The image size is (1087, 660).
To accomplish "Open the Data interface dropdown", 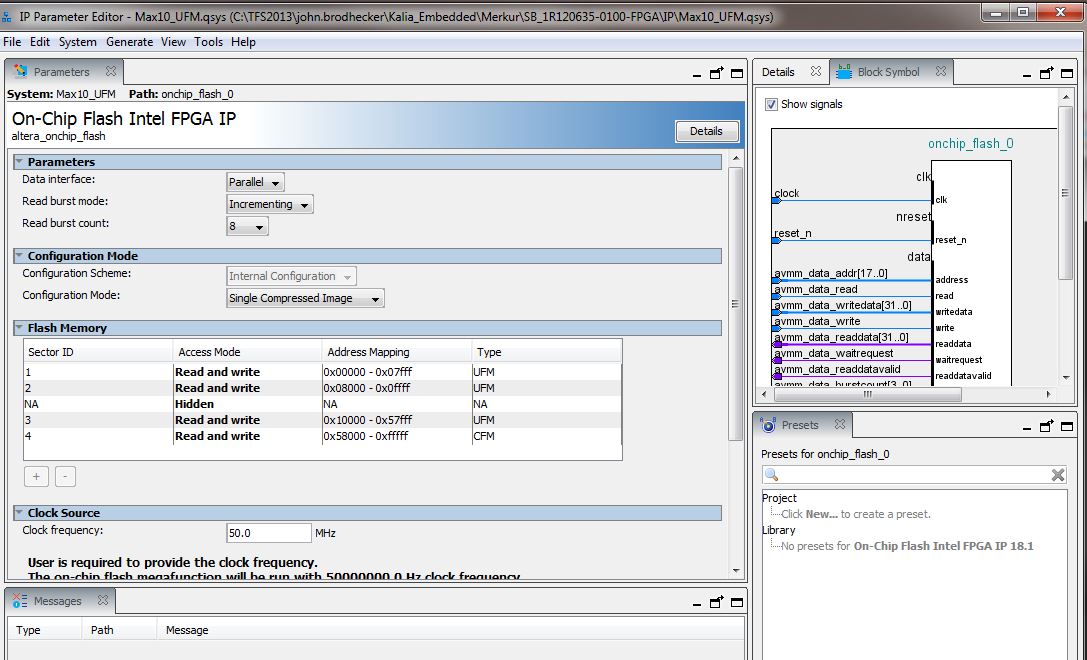I will [x=255, y=182].
